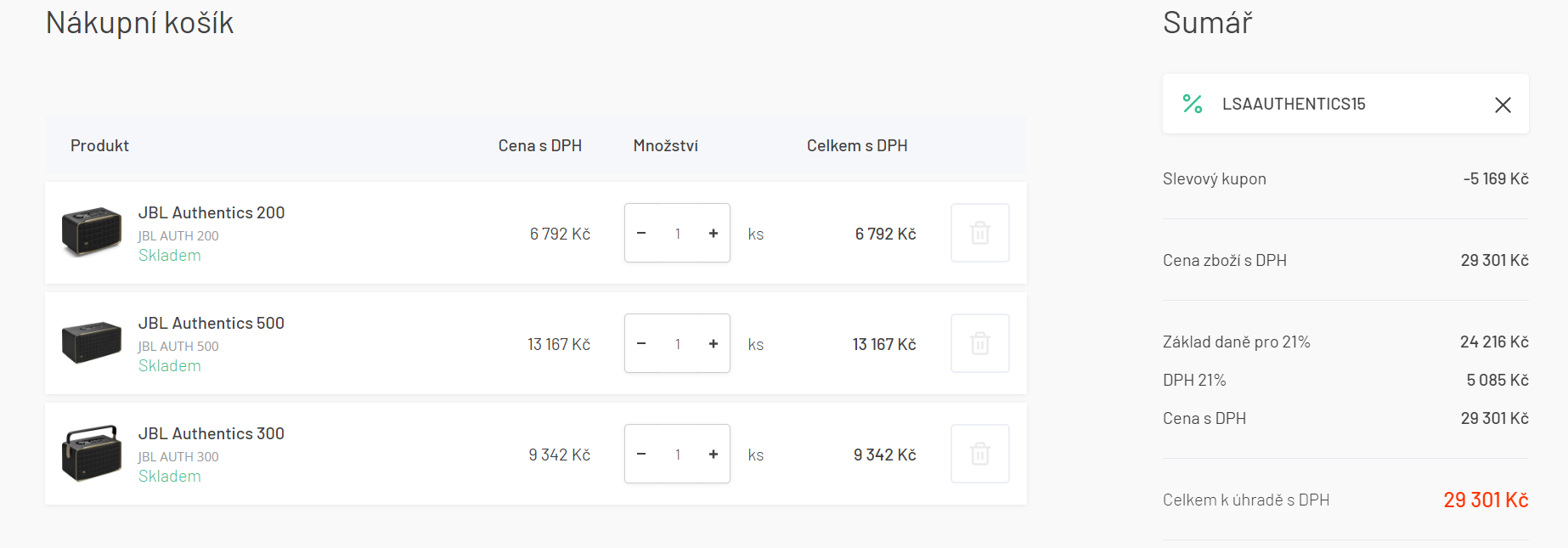This screenshot has width=1568, height=548.
Task: Open the JBL Authentics 200 product link
Action: coord(212,212)
